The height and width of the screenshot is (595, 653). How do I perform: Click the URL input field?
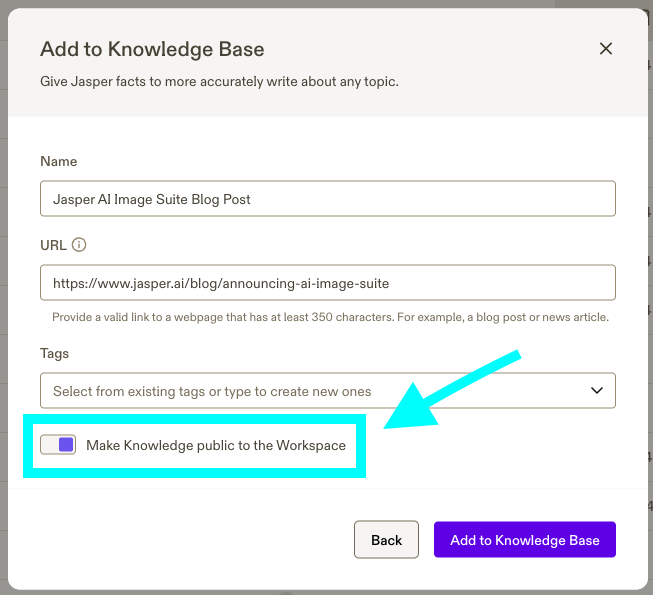328,283
